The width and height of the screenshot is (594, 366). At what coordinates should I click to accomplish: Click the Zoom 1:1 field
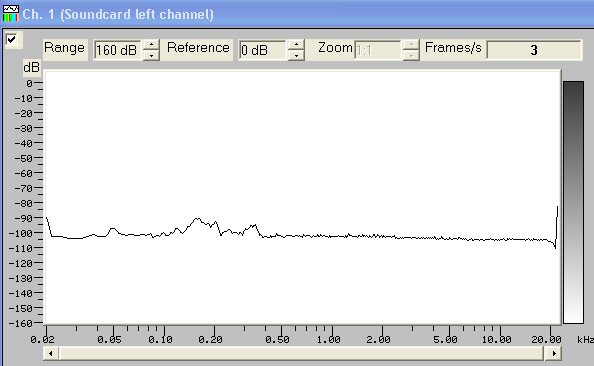378,50
